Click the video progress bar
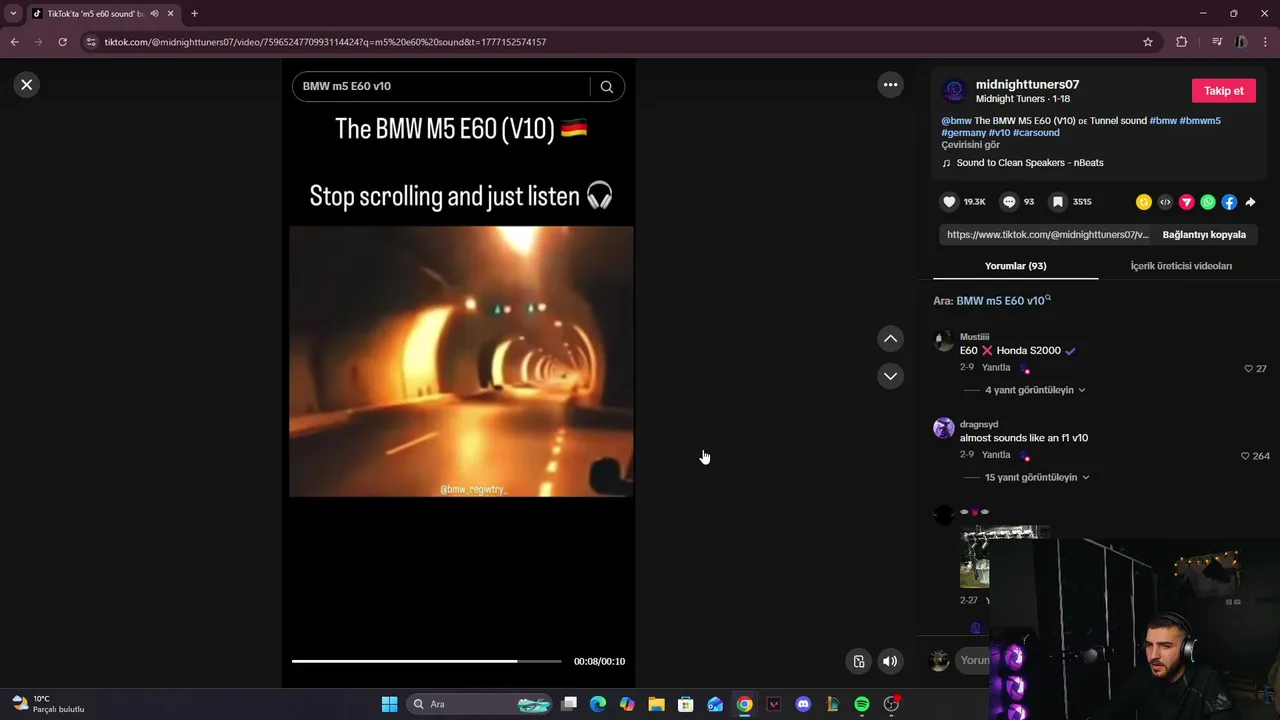The width and height of the screenshot is (1280, 720). tap(426, 661)
